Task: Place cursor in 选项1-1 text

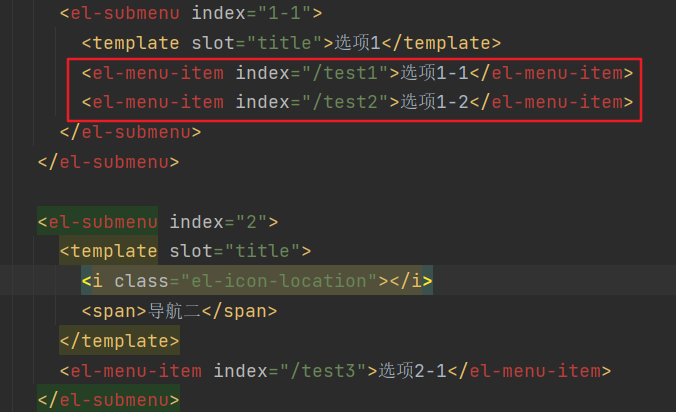Action: coord(436,72)
